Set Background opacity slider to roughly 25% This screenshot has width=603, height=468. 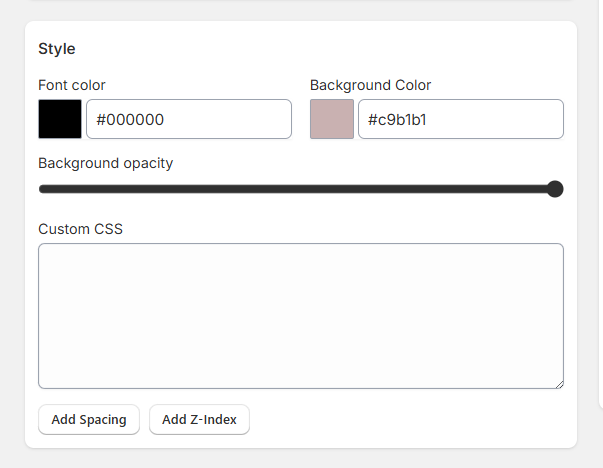pyautogui.click(x=171, y=189)
